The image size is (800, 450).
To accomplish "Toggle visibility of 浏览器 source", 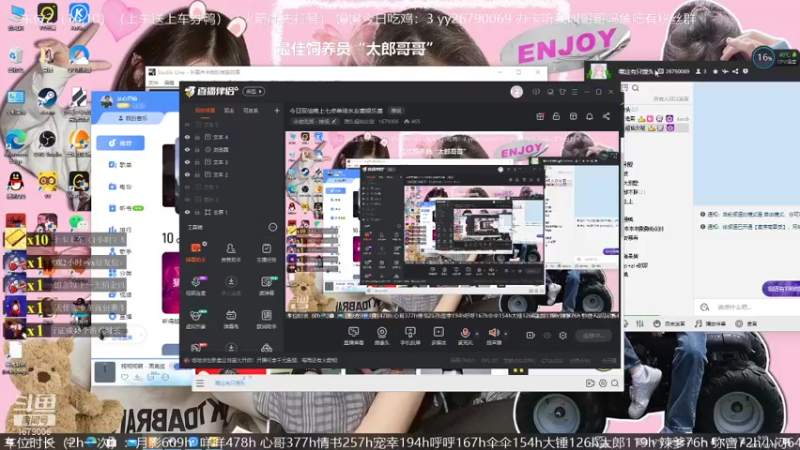I will point(187,149).
